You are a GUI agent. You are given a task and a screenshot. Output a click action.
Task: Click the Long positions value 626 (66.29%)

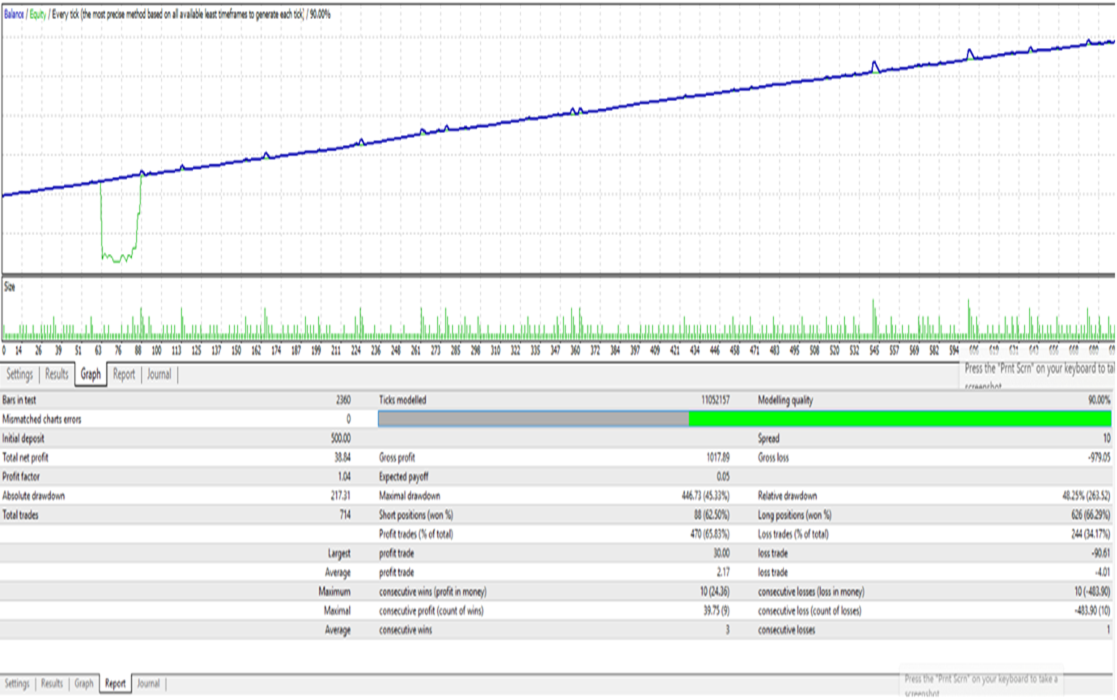pos(1090,516)
